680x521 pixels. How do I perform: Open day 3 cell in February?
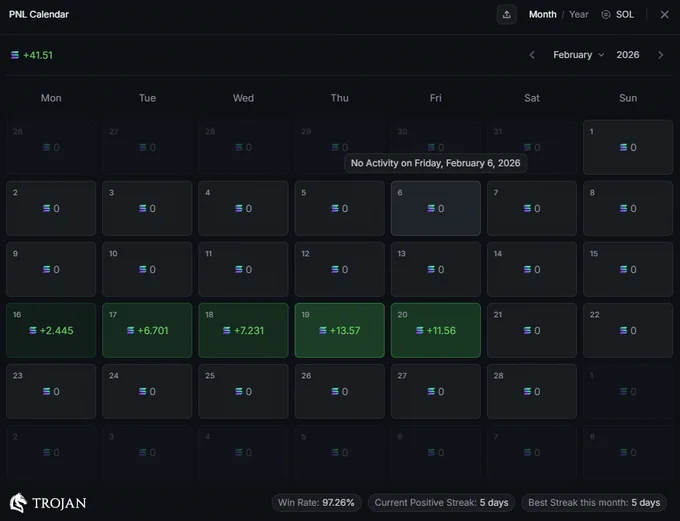[x=147, y=208]
